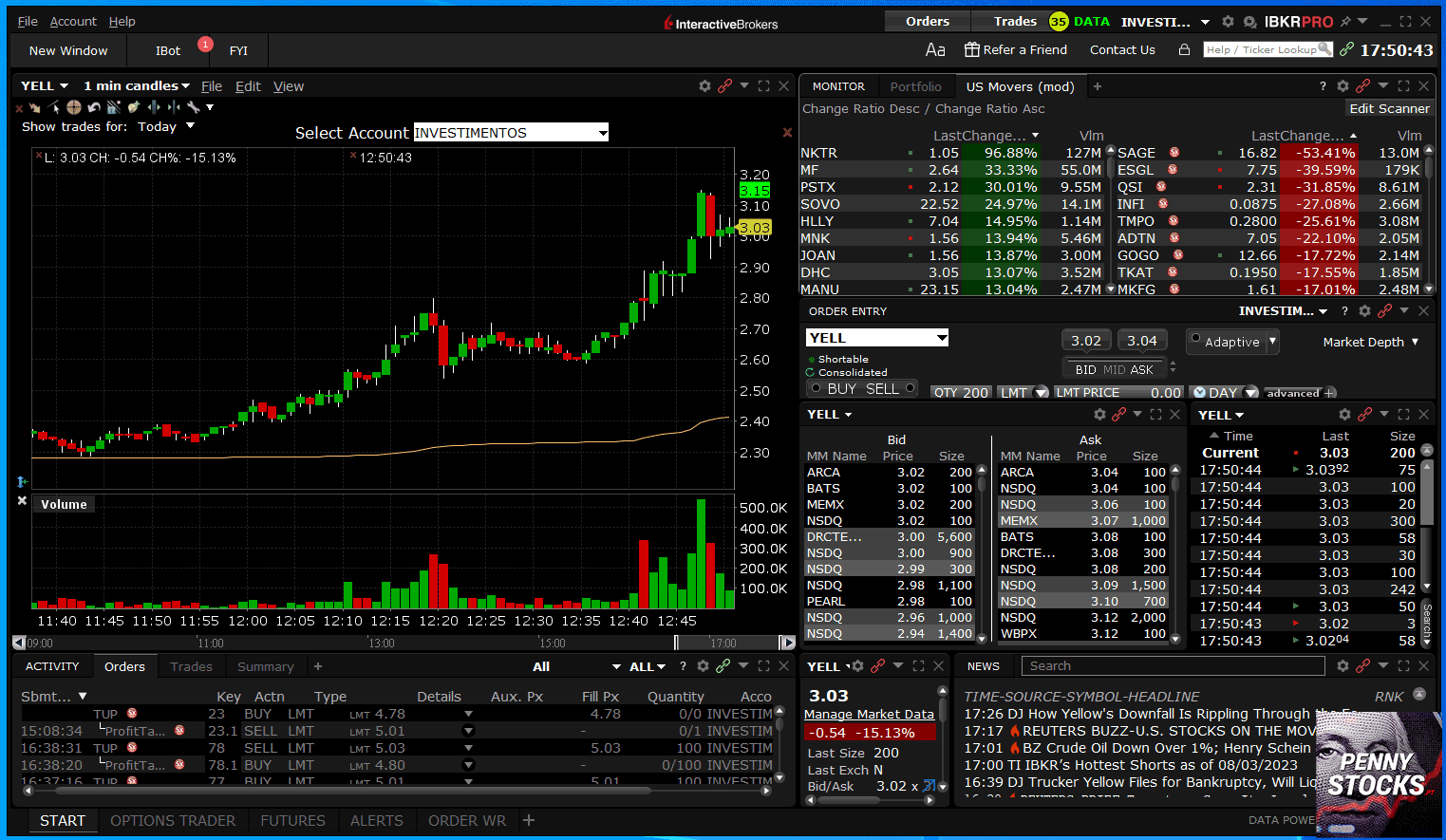
Task: Switch to the OPTIONS TRADER workspace tab
Action: click(173, 820)
